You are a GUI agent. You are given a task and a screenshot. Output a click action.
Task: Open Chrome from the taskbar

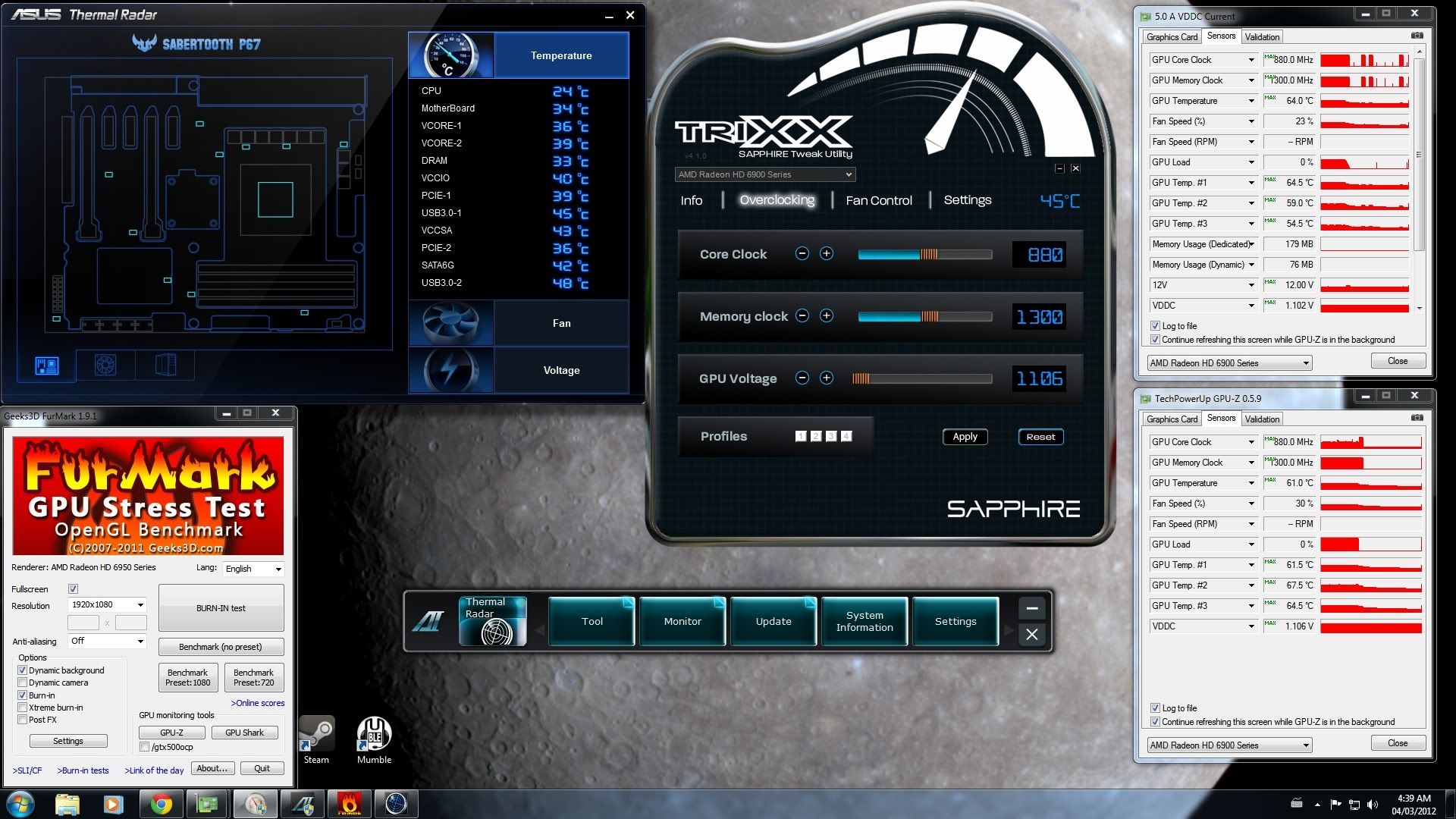(160, 804)
